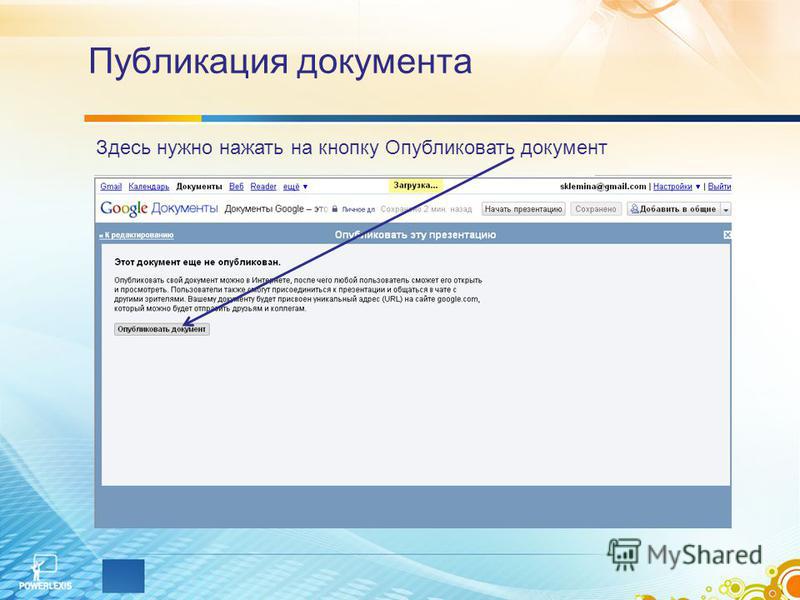800x600 pixels.
Task: Click the document title Документы Google
Action: [x=276, y=209]
